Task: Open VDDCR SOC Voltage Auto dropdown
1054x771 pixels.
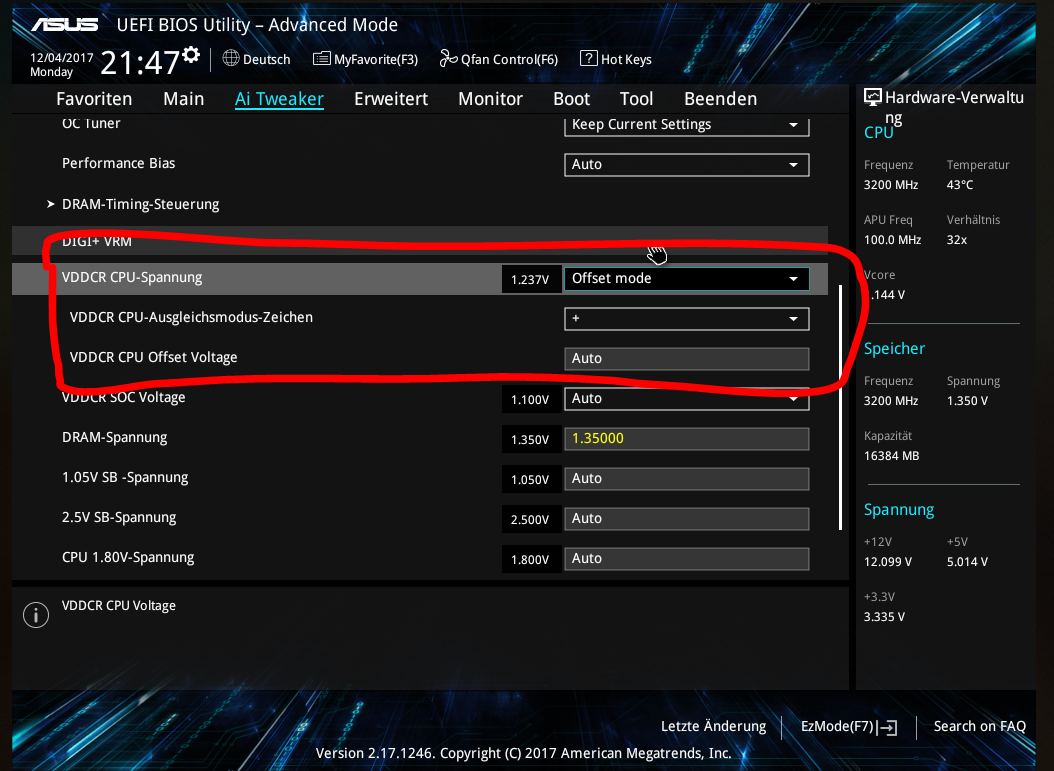Action: point(686,399)
